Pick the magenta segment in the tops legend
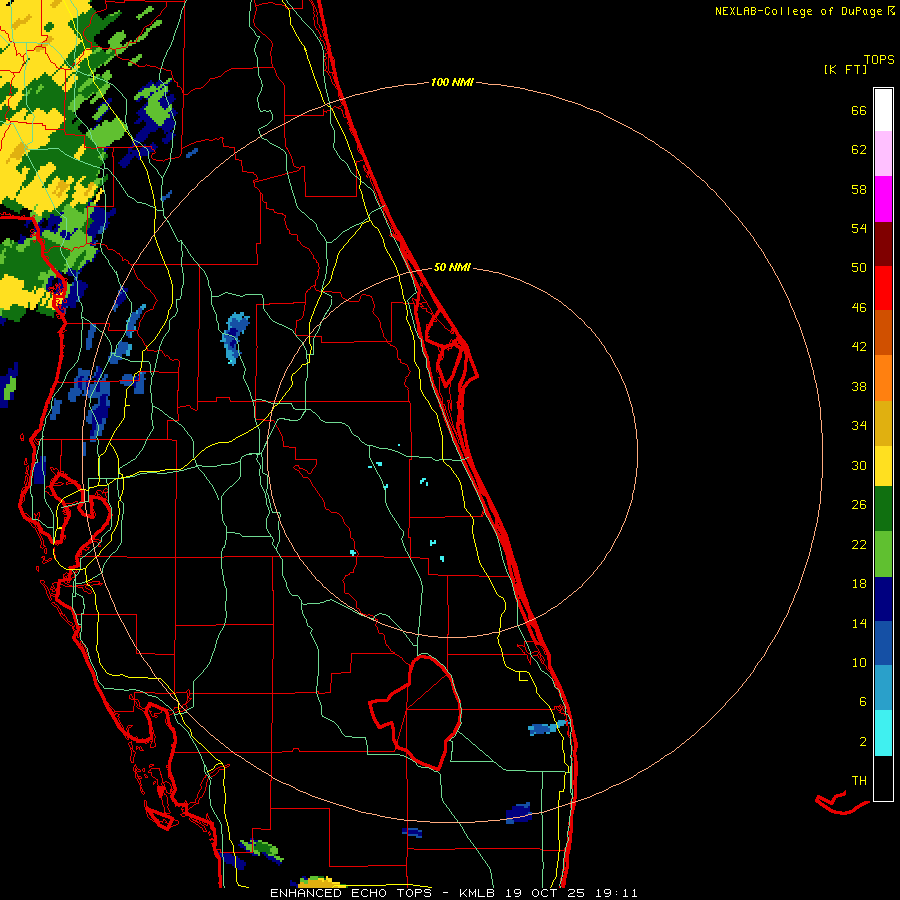Image resolution: width=900 pixels, height=900 pixels. [x=883, y=199]
